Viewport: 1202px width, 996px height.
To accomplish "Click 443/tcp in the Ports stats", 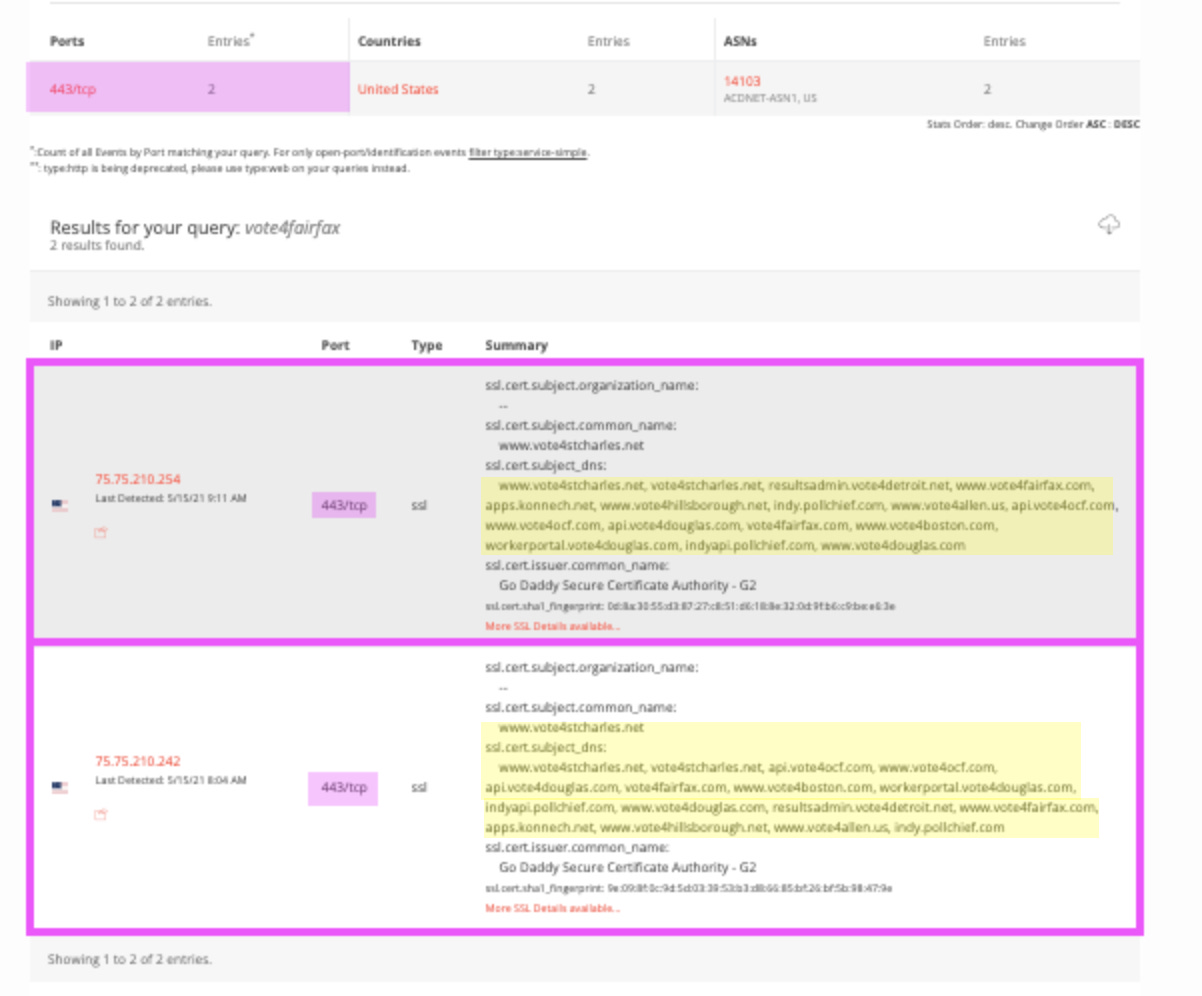I will pos(73,89).
